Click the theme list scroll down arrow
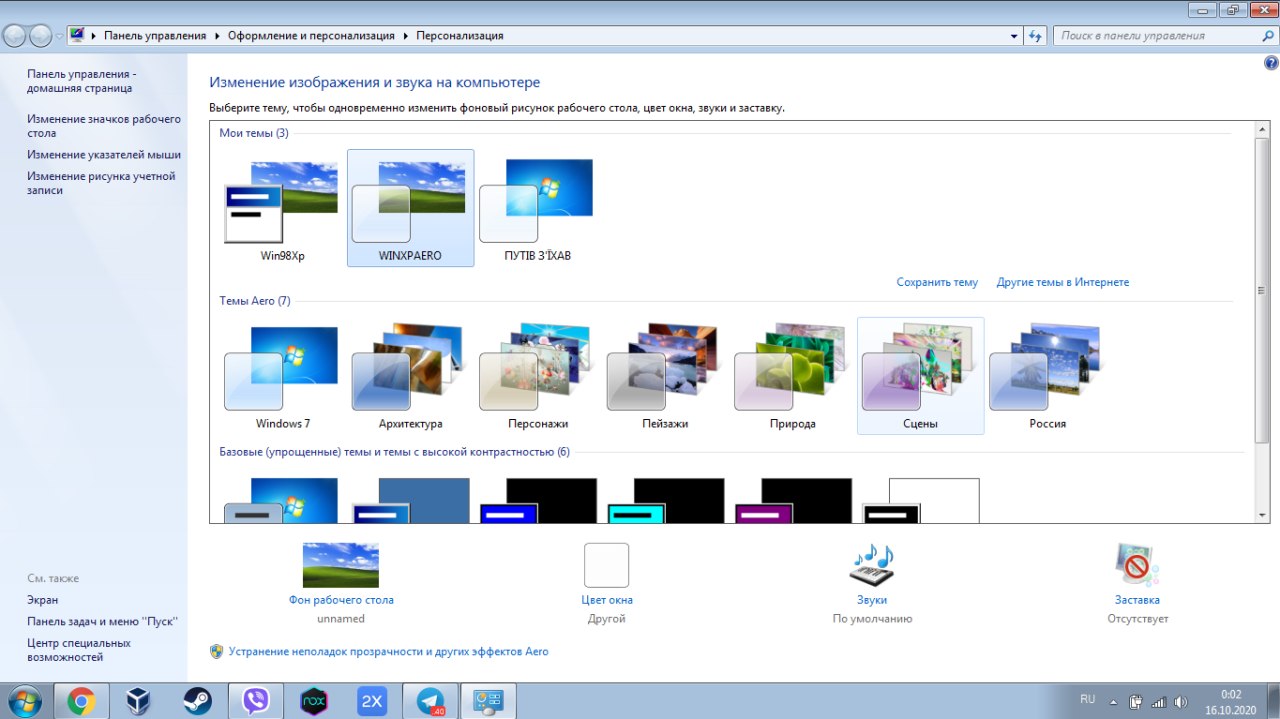Viewport: 1280px width, 719px height. (x=1263, y=515)
